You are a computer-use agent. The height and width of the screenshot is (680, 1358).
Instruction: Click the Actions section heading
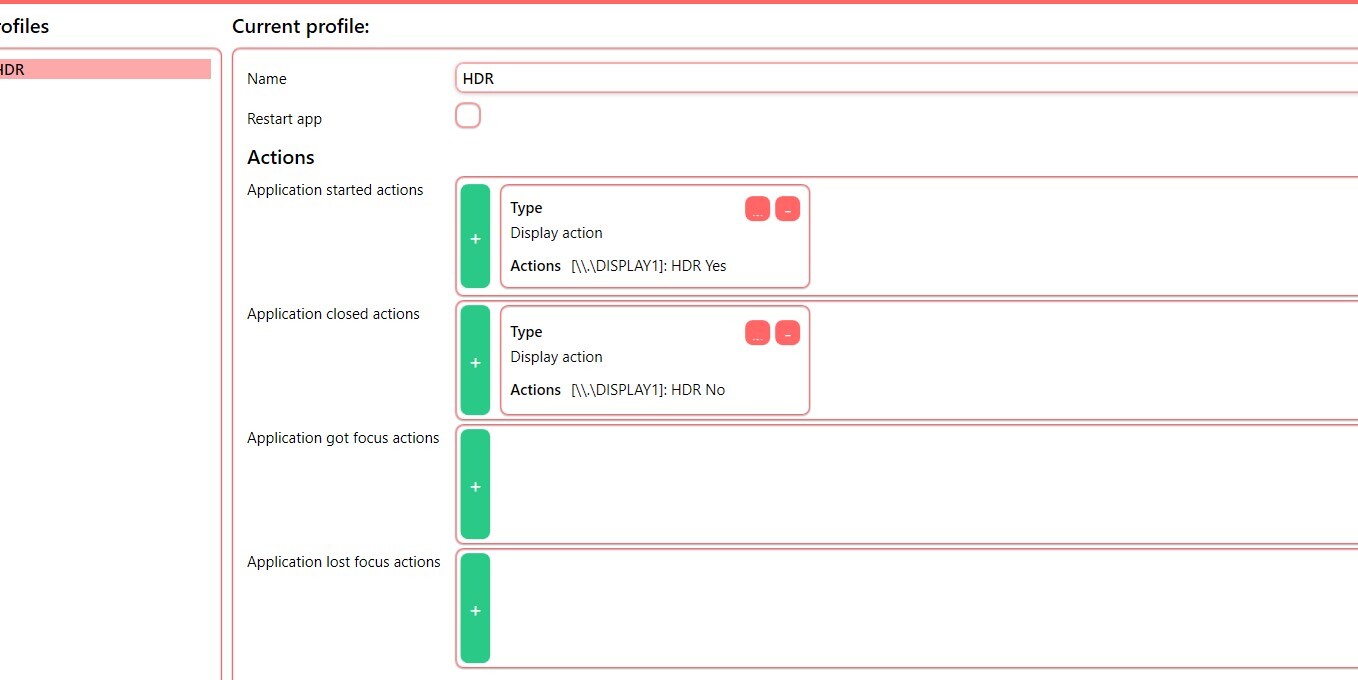[281, 157]
